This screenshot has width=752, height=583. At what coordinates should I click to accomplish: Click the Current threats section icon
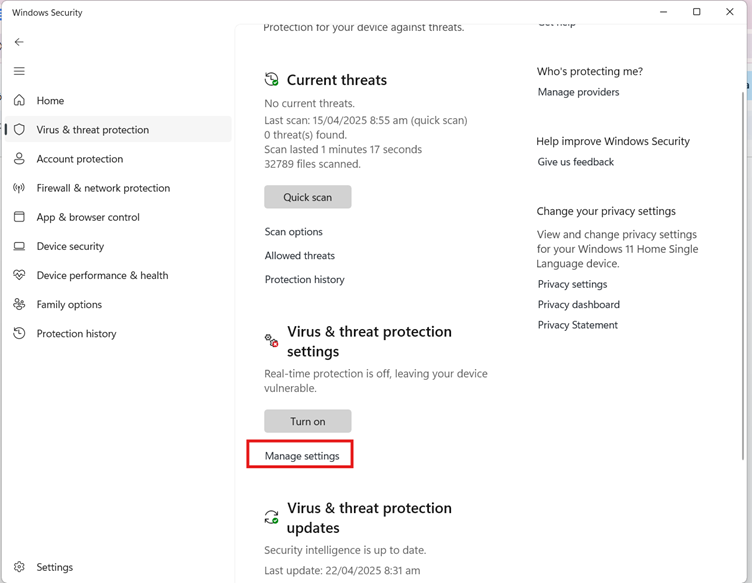tap(271, 79)
